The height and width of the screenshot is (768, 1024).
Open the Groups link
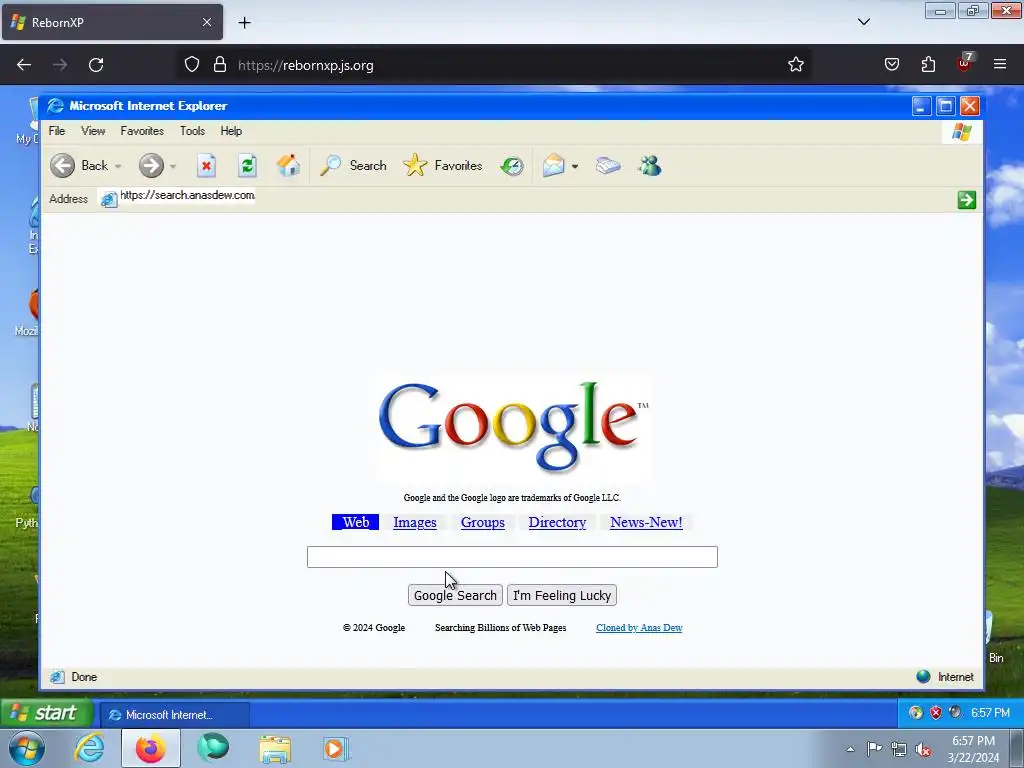pyautogui.click(x=483, y=522)
